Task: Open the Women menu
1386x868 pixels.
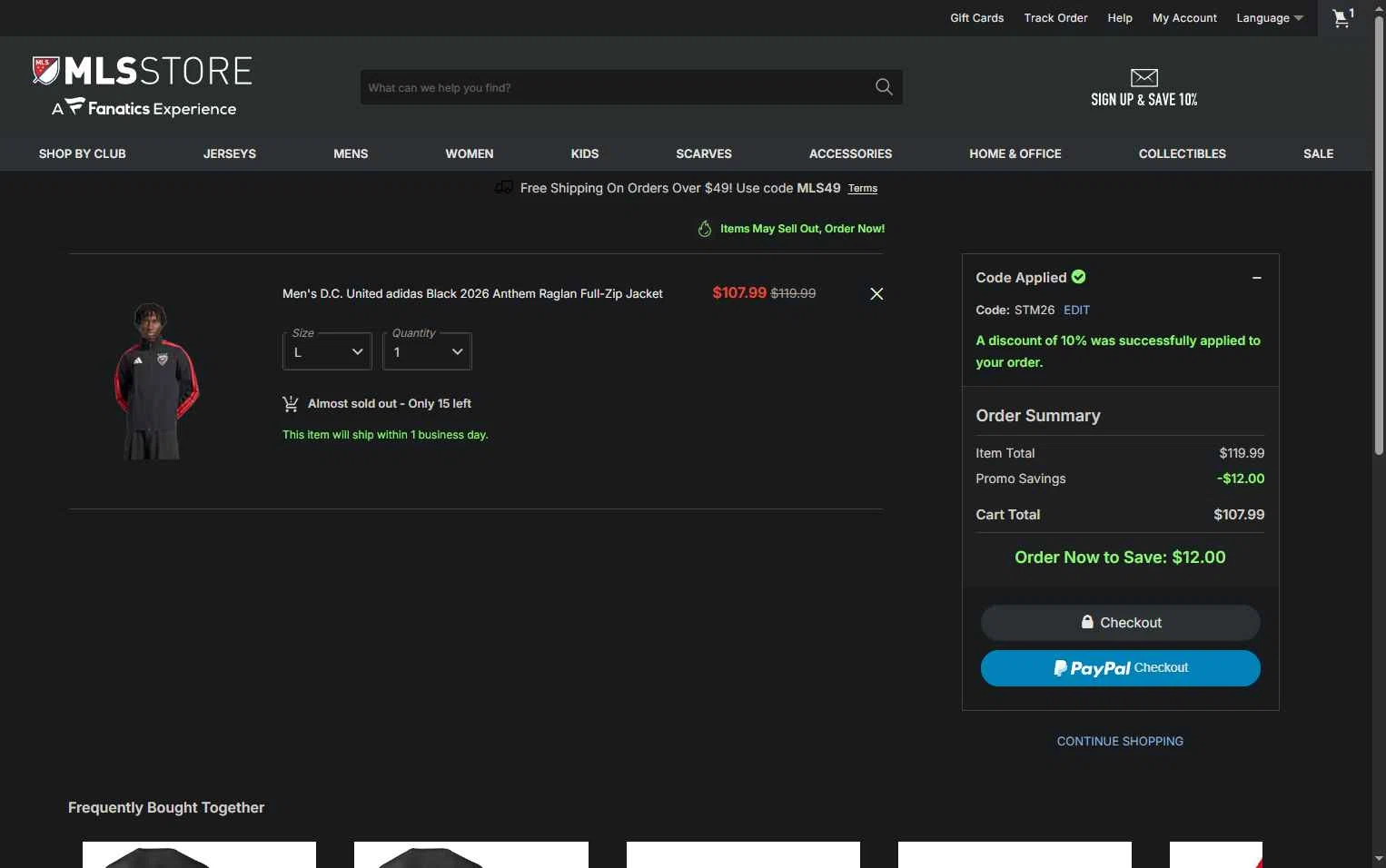Action: (470, 153)
